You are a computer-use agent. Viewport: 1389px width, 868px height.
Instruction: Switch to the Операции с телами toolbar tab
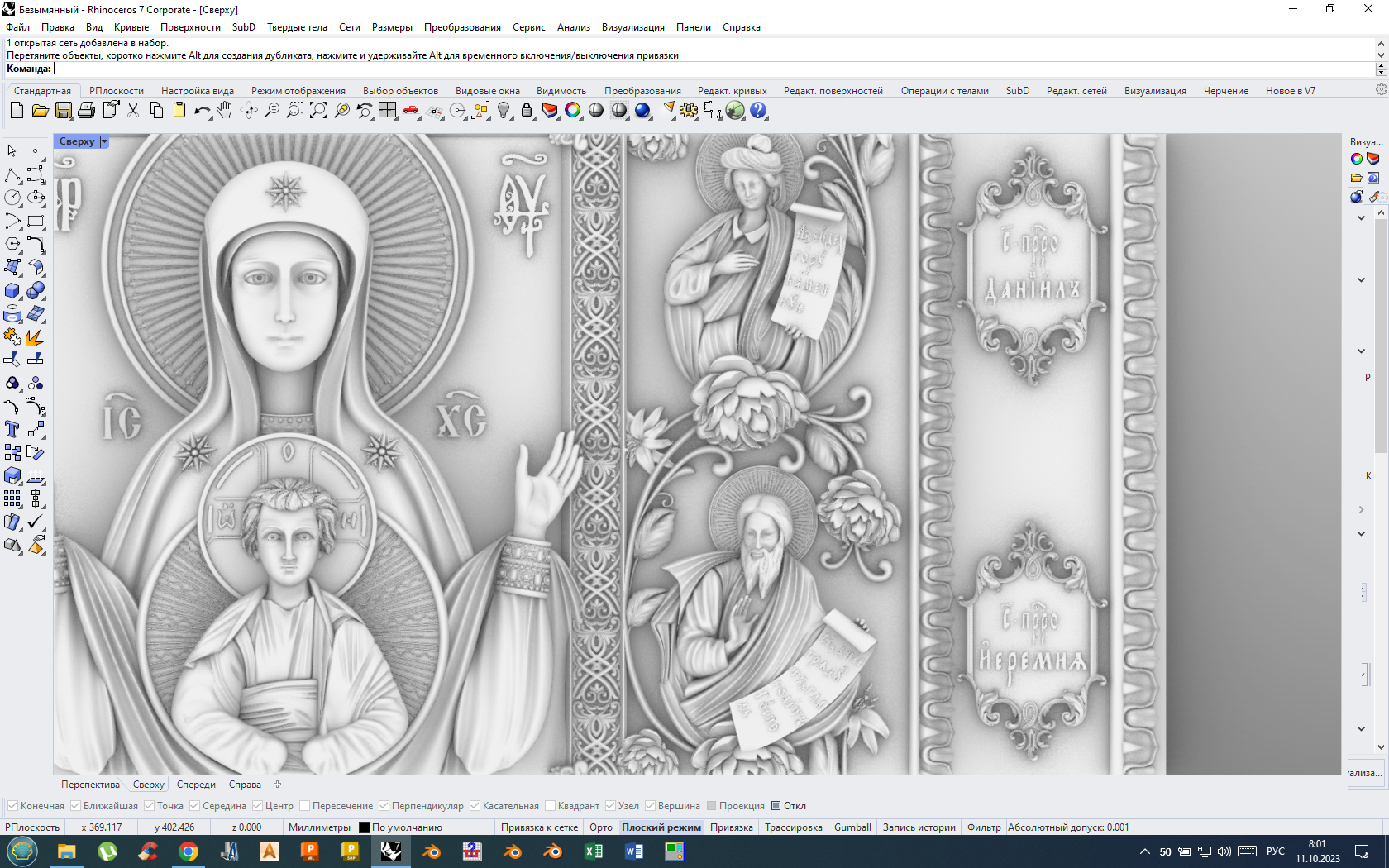click(944, 91)
